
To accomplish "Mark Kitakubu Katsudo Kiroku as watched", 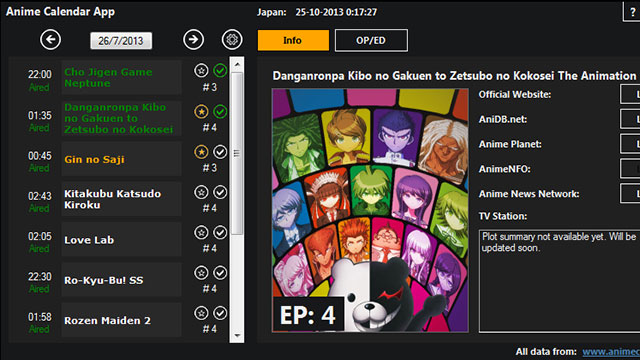I will click(220, 192).
